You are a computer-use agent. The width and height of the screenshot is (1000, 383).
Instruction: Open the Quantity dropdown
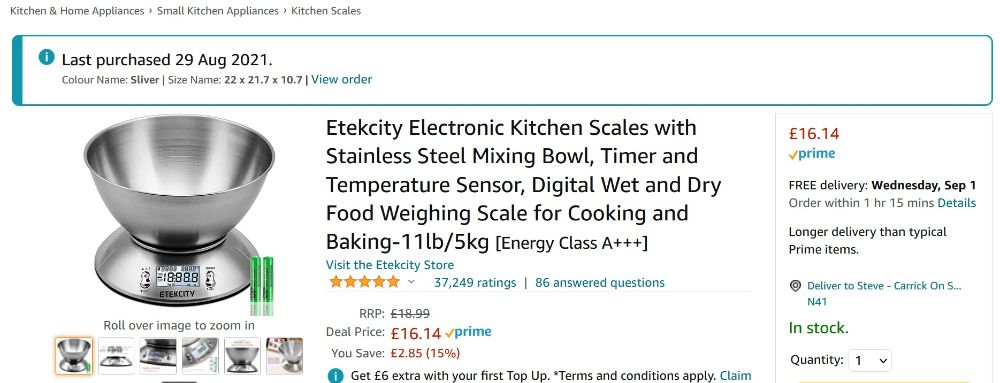tap(869, 360)
